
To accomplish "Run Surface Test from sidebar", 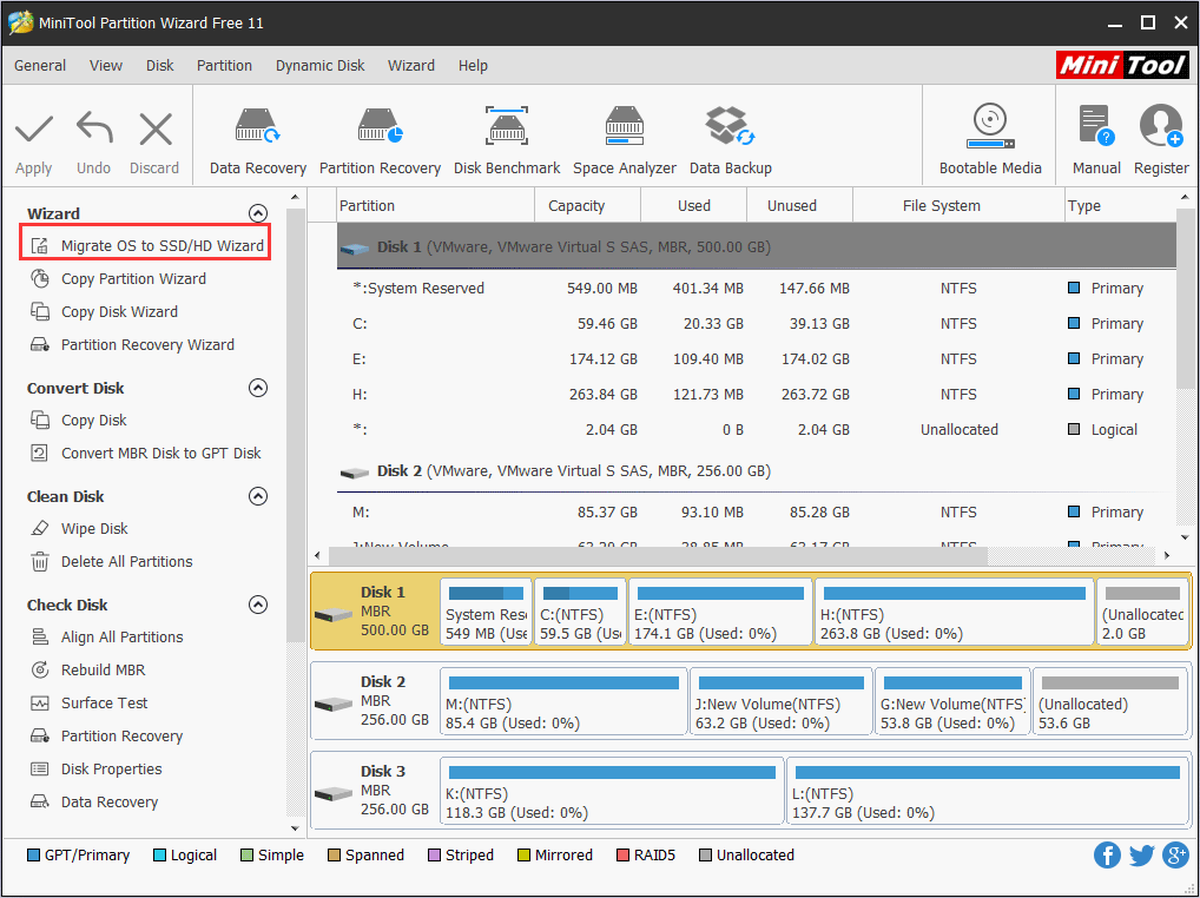I will (104, 703).
